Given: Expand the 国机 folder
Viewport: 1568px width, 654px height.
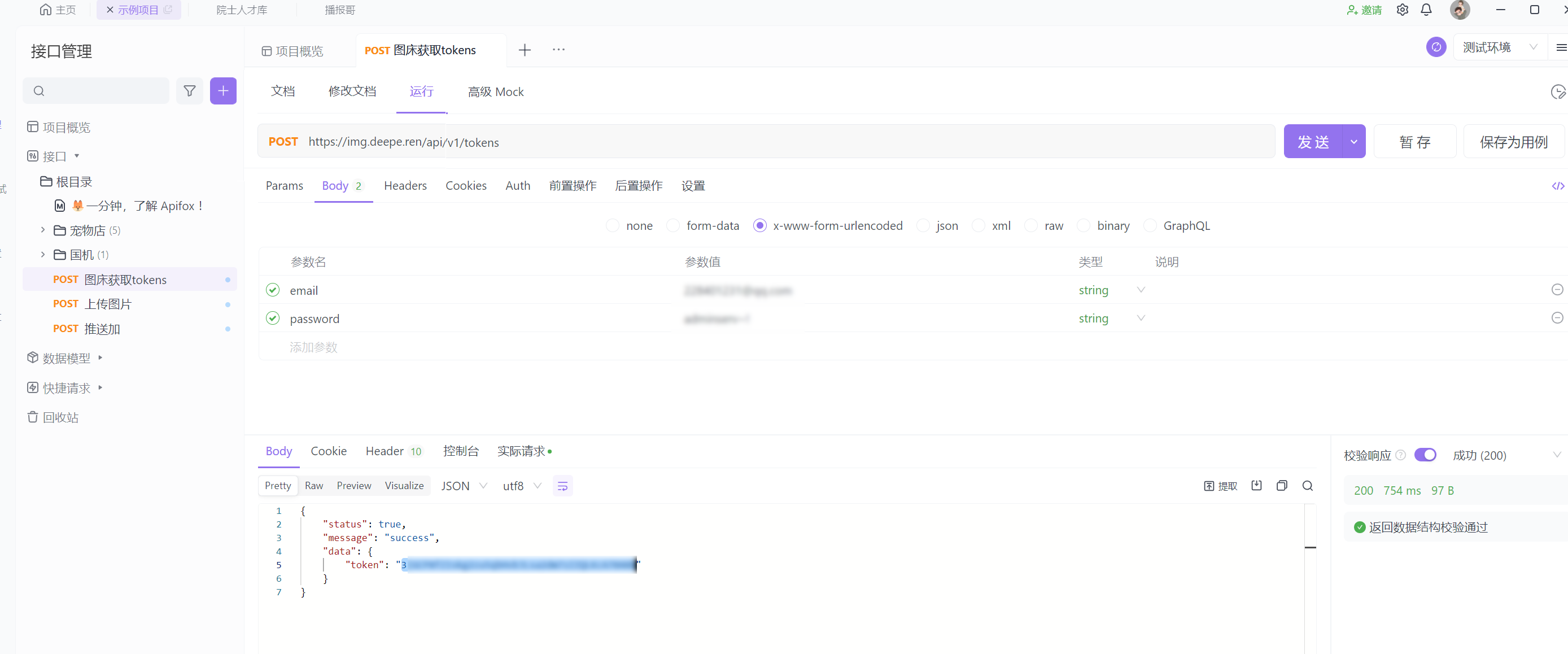Looking at the screenshot, I should 42,255.
